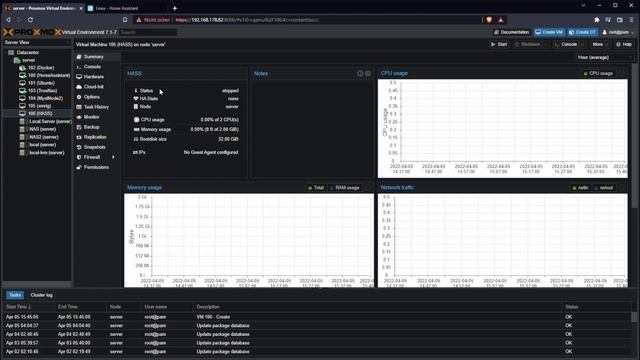Open the Task History section
Screen dimensions: 640x360
pos(97,107)
